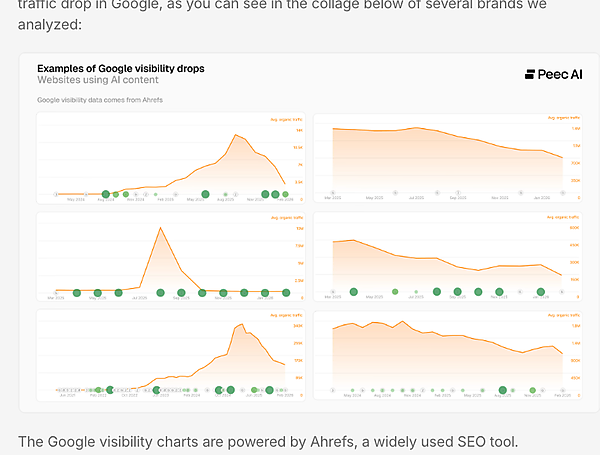Click largest green marker in bottom-right chart

coord(504,390)
